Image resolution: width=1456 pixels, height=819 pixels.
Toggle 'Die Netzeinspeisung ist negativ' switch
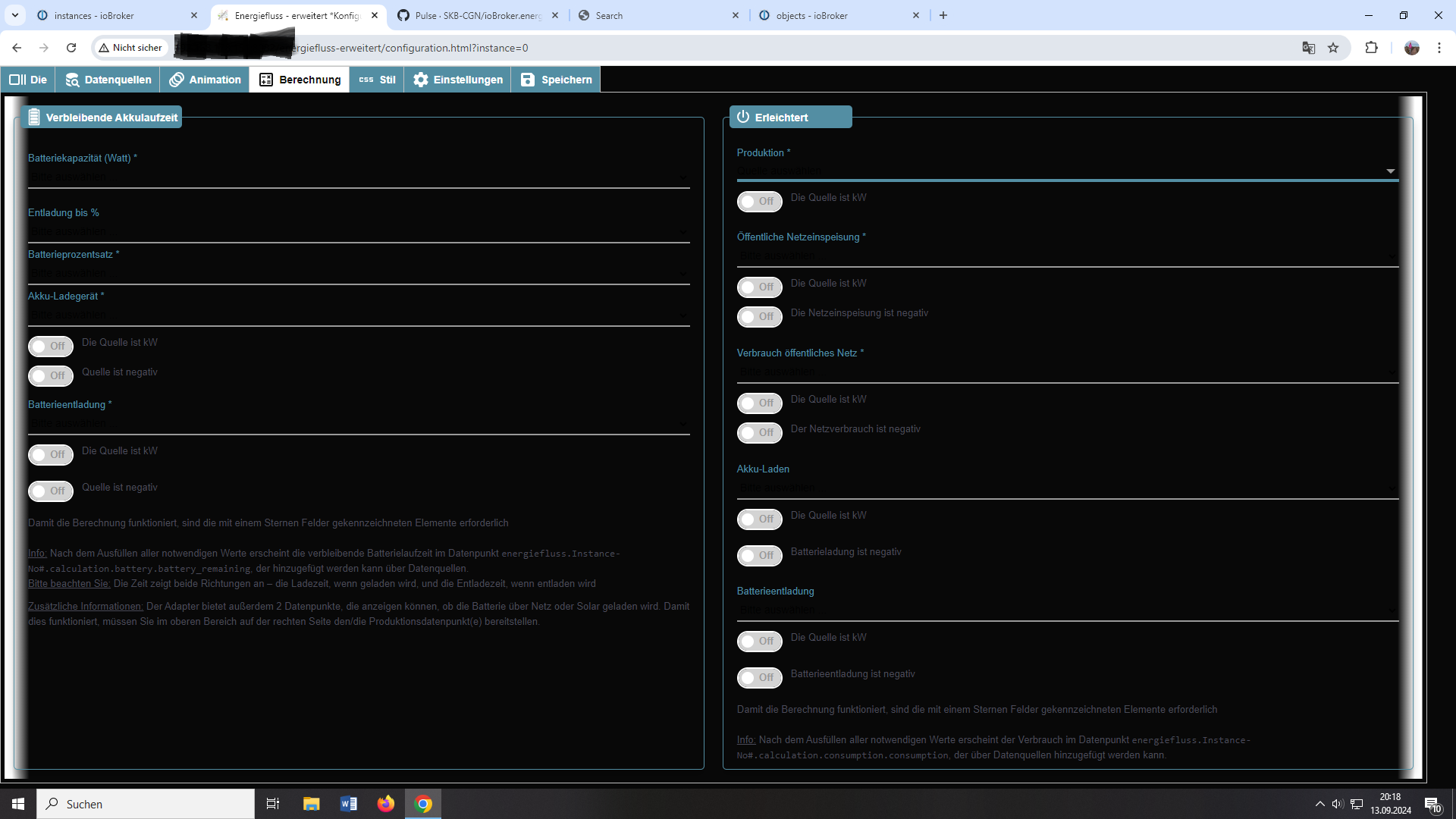tap(759, 317)
